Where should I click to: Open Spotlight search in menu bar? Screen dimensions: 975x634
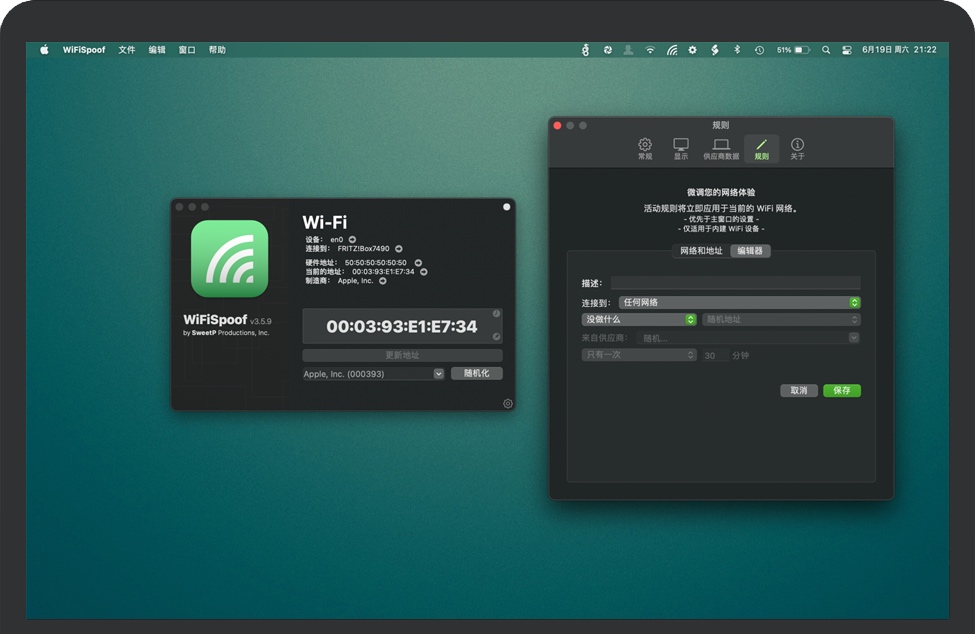tap(826, 50)
